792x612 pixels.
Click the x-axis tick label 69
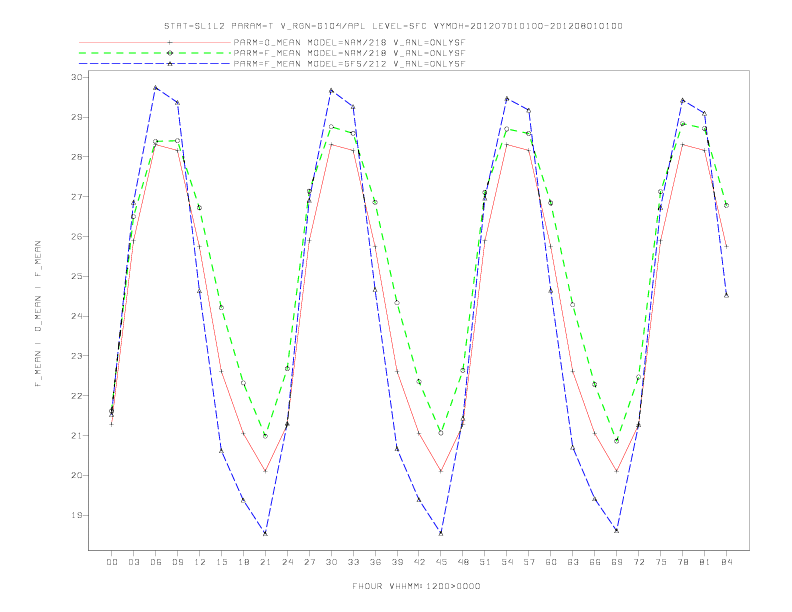coord(617,562)
